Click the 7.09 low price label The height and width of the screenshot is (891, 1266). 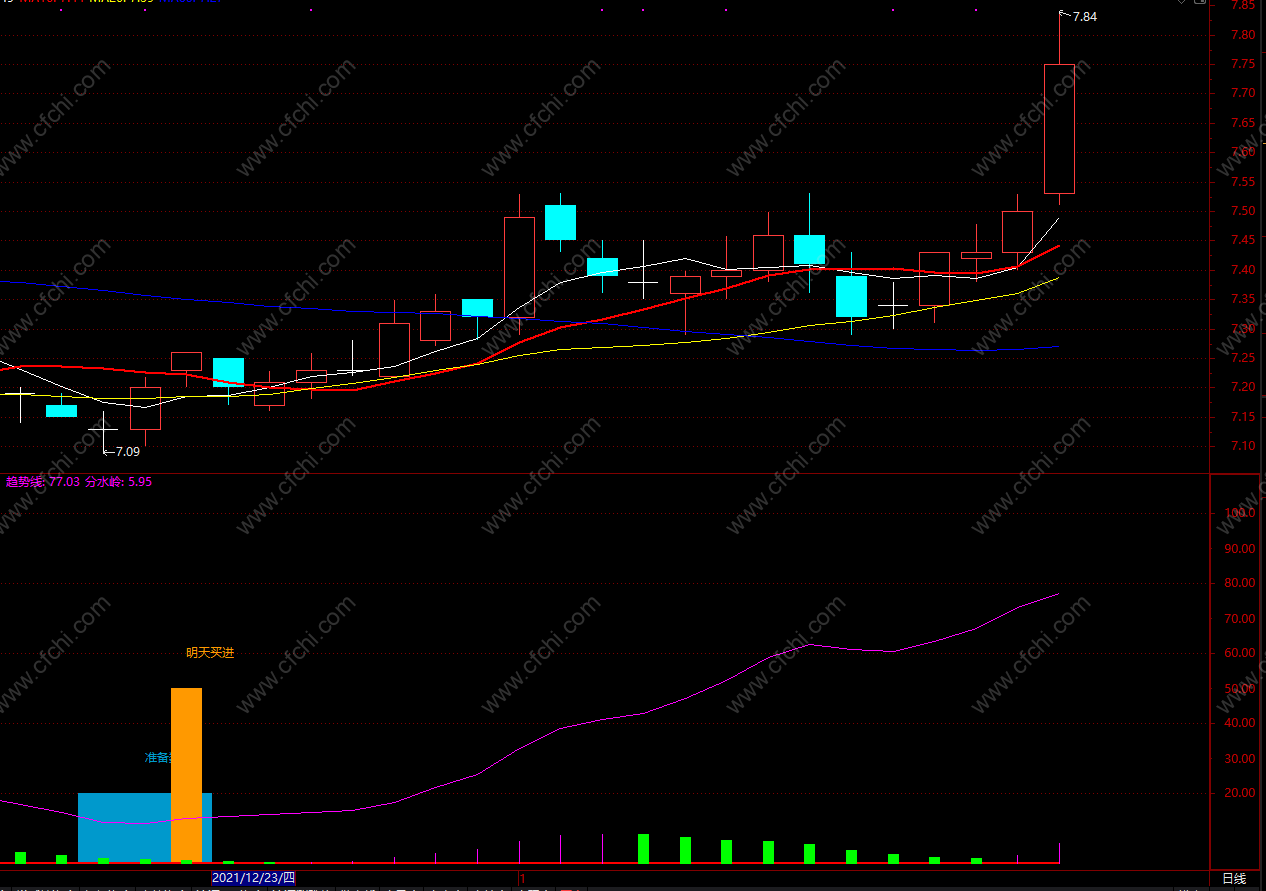(x=128, y=451)
